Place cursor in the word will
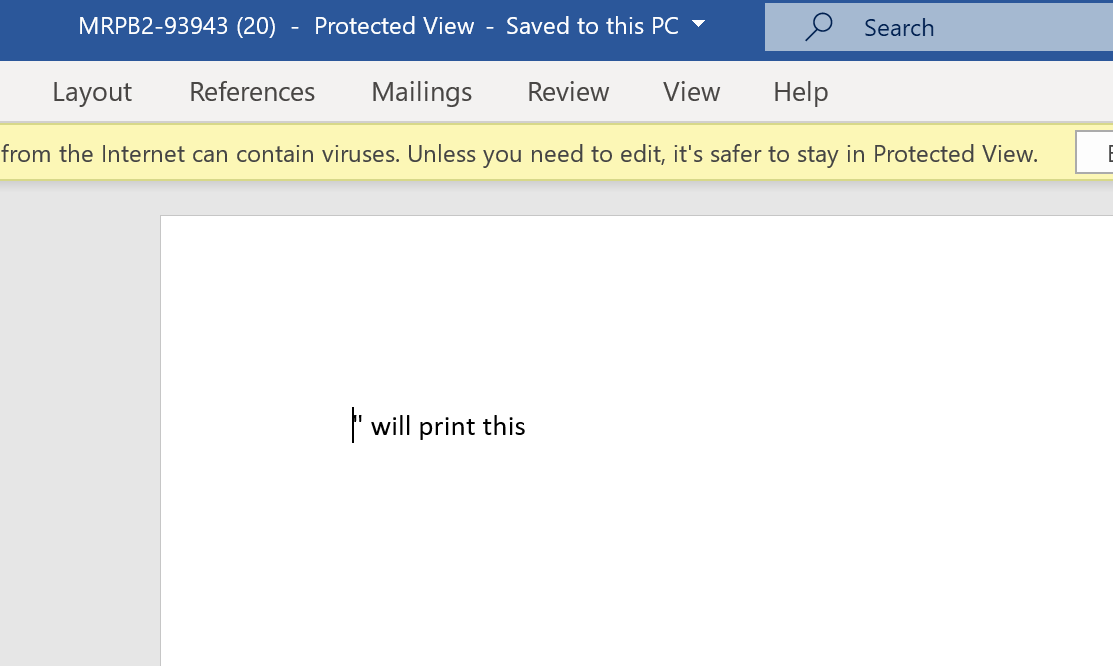 click(x=390, y=427)
